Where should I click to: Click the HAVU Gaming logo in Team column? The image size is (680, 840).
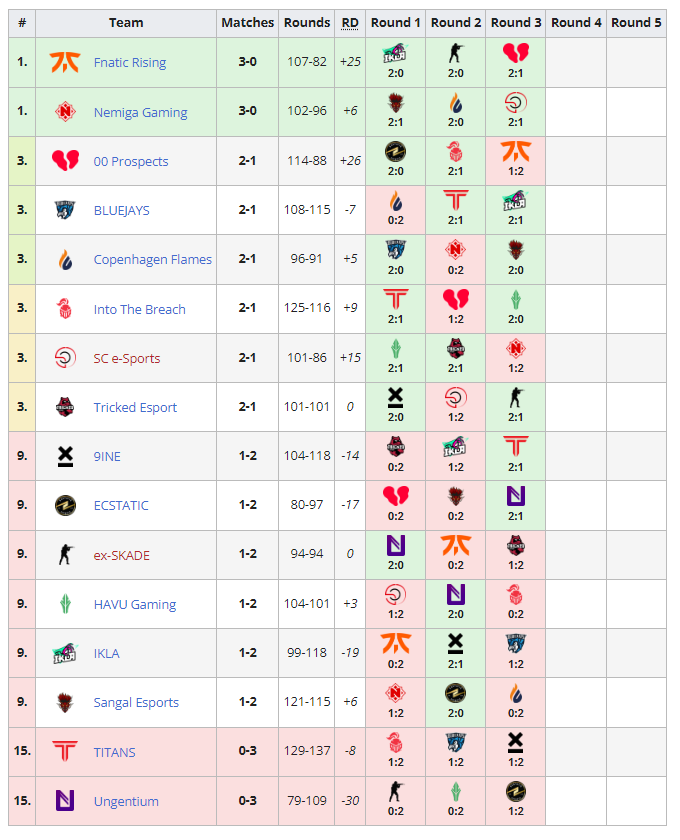pos(65,604)
